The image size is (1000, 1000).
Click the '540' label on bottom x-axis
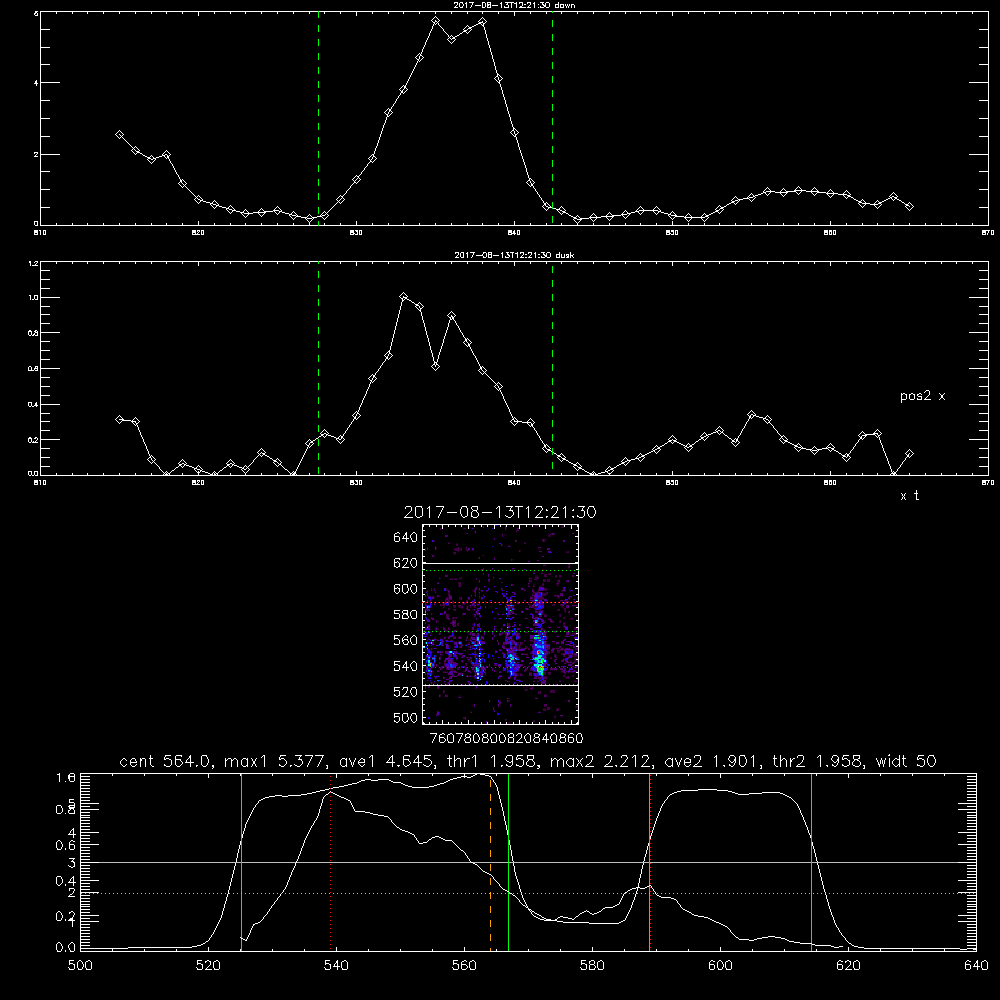coord(336,966)
